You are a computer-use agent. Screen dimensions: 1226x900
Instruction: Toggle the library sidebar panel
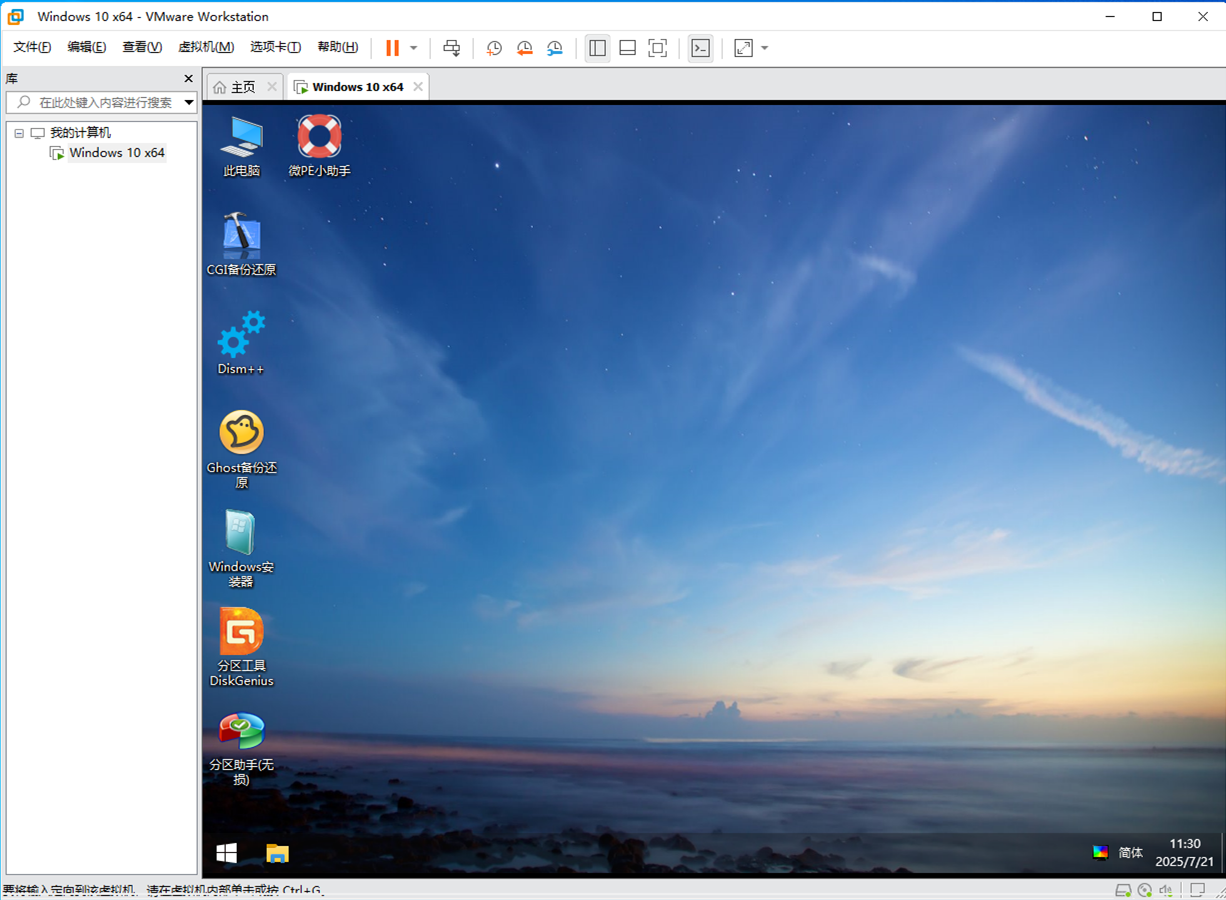click(597, 47)
